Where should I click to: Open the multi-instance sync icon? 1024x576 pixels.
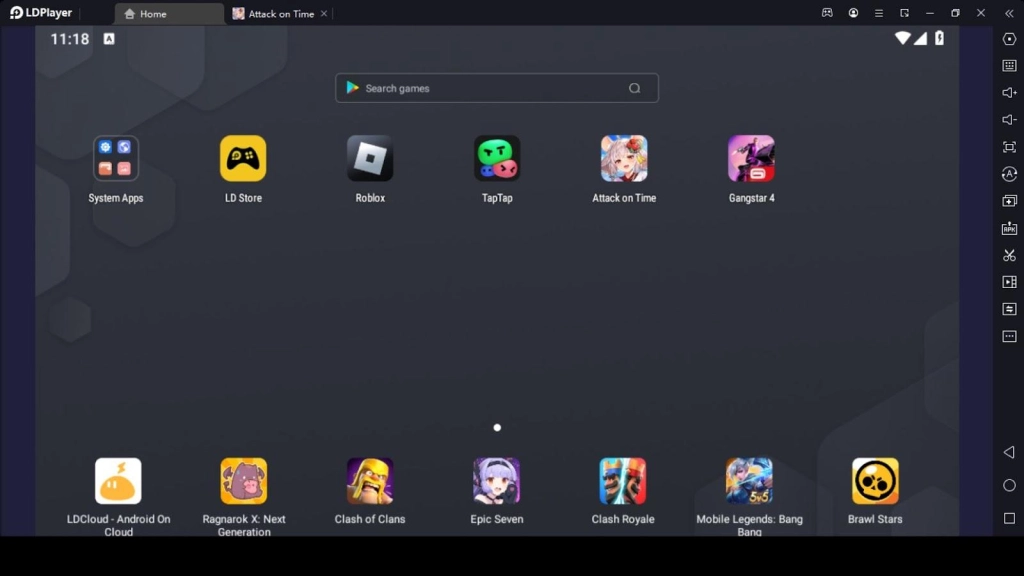[1009, 201]
